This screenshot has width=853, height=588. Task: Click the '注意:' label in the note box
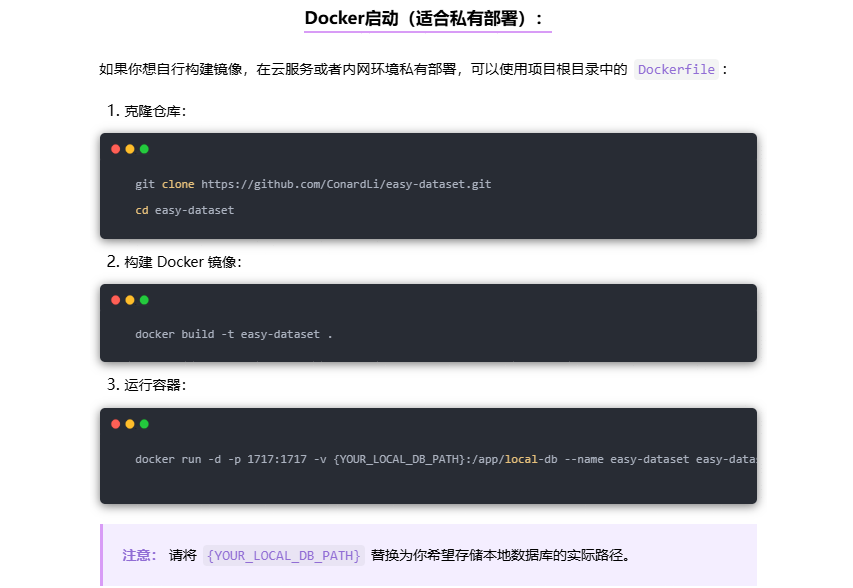[139, 555]
